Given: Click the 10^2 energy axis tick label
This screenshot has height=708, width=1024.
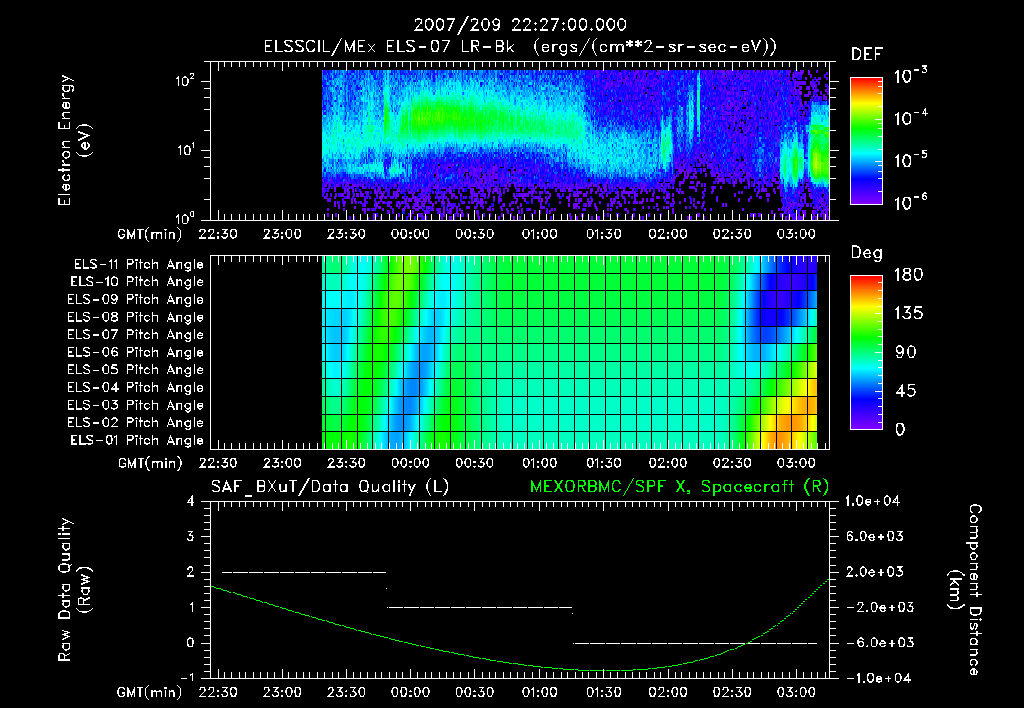Looking at the screenshot, I should pos(185,81).
